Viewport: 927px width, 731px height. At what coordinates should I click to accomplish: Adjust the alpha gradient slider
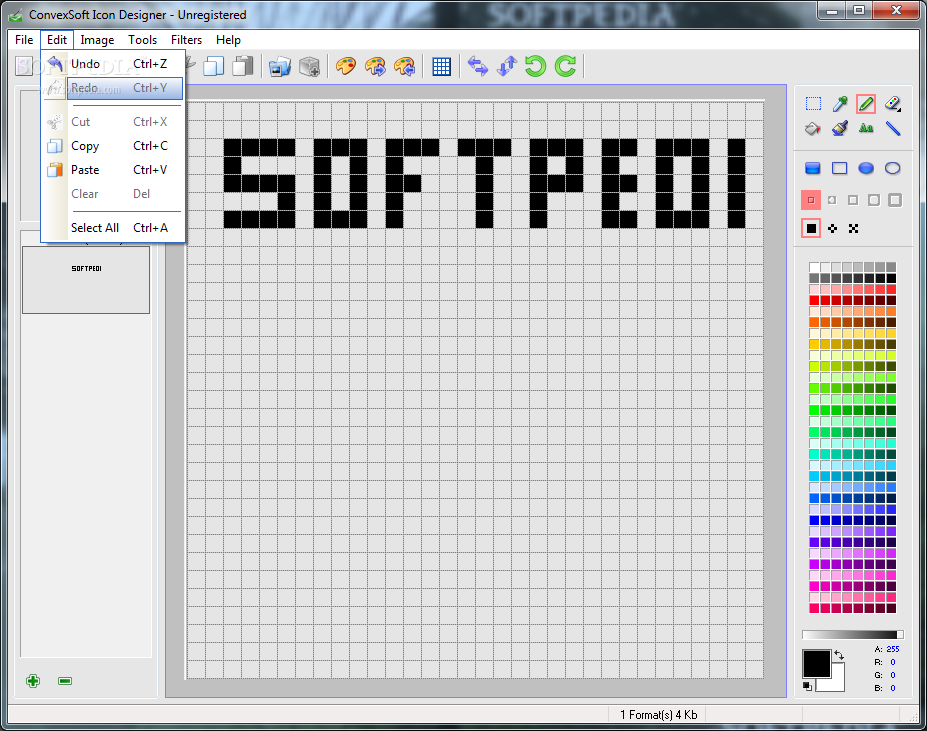pyautogui.click(x=853, y=635)
